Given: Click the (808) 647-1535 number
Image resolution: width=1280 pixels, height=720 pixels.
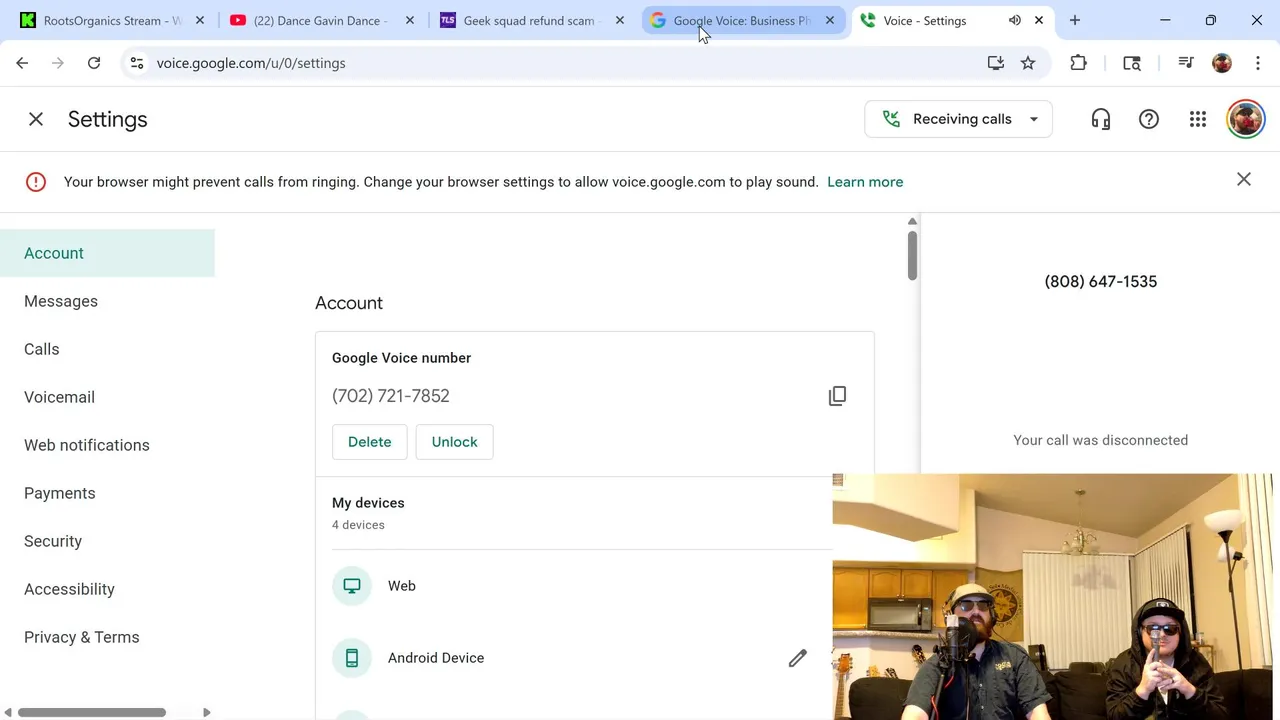Looking at the screenshot, I should point(1101,281).
